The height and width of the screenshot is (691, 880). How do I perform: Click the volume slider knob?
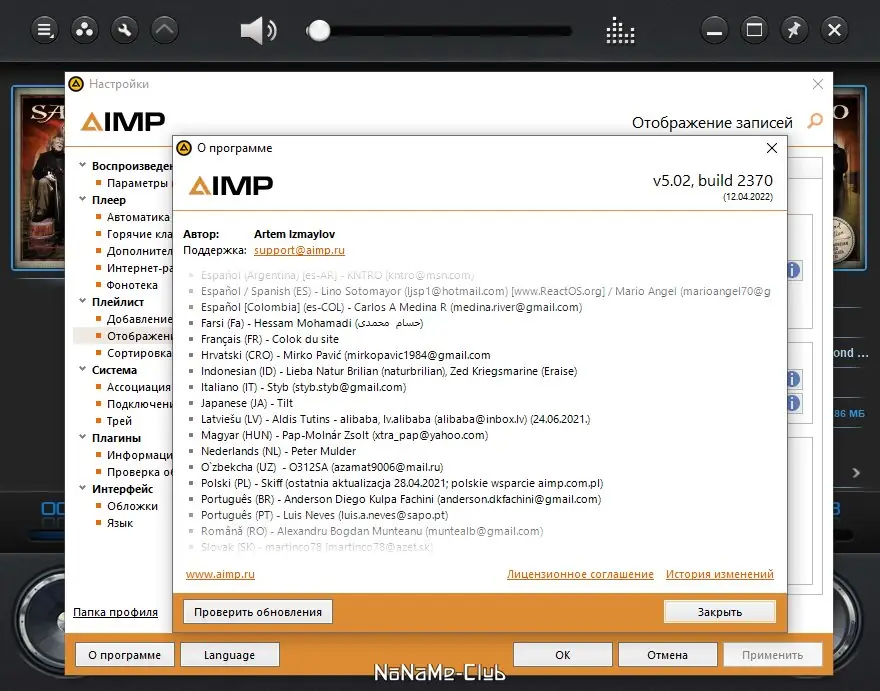tap(319, 31)
